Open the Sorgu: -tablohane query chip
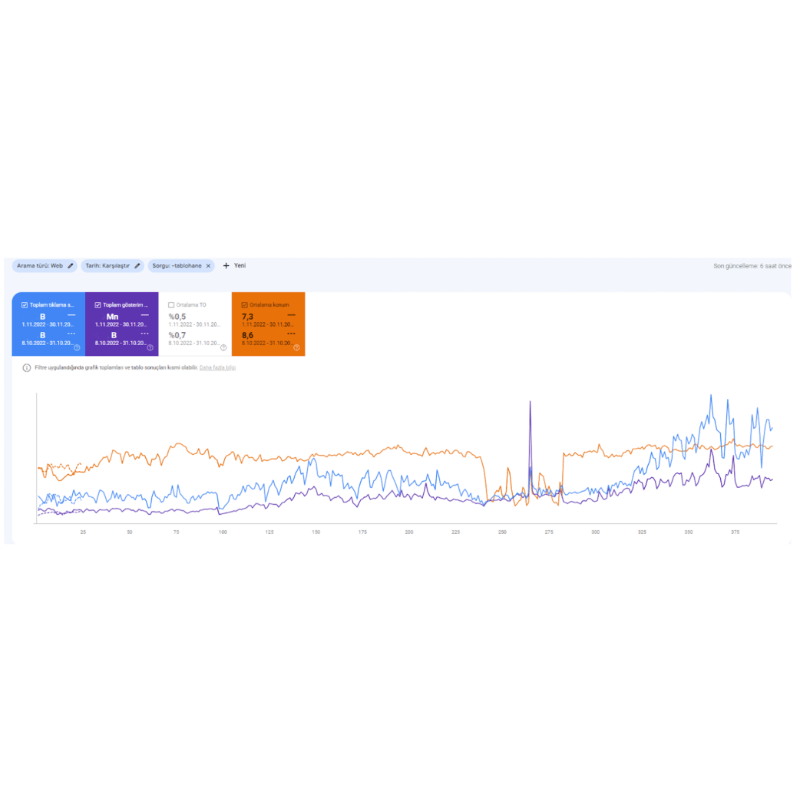800x800 pixels. 177,266
